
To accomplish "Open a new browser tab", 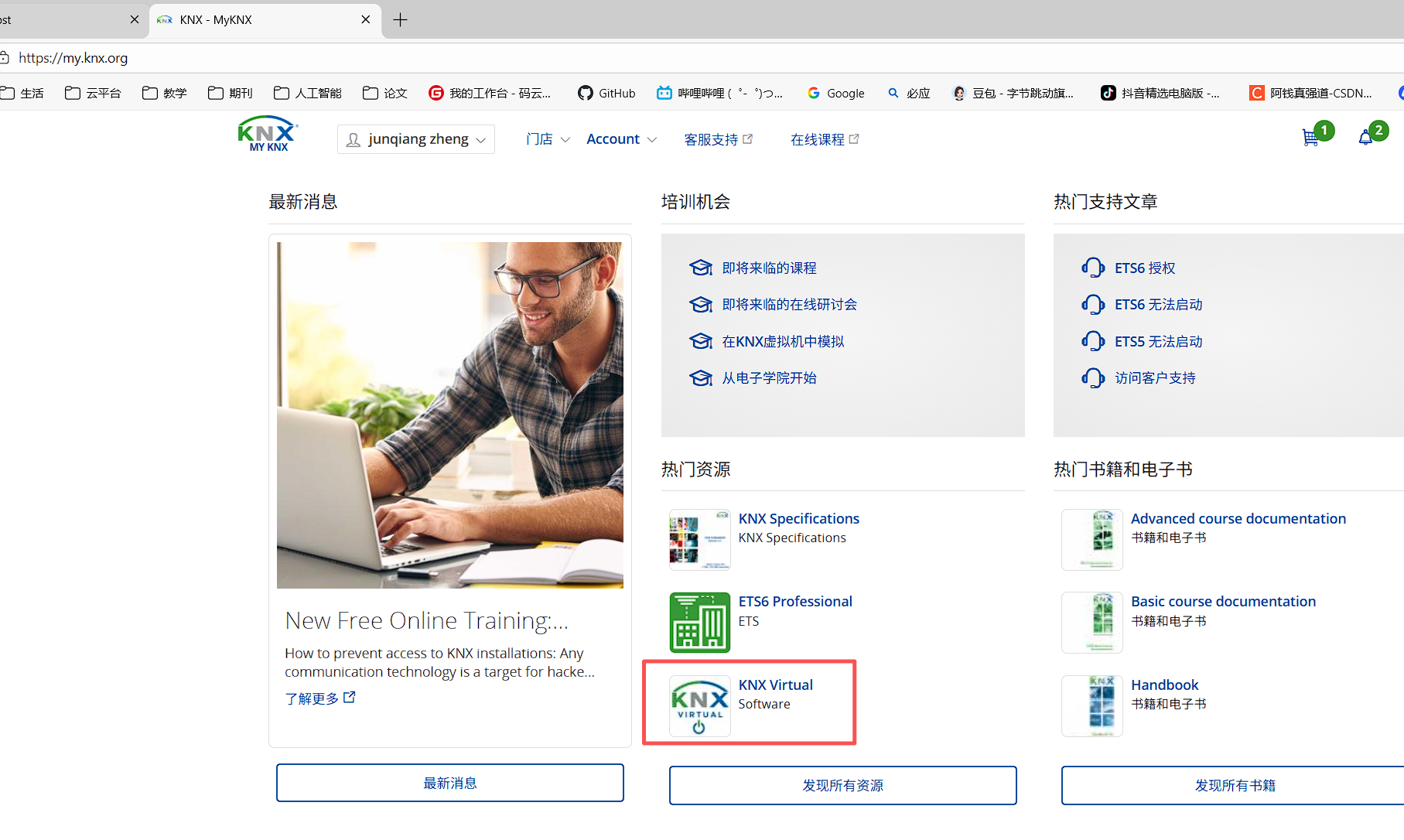I will [x=400, y=20].
